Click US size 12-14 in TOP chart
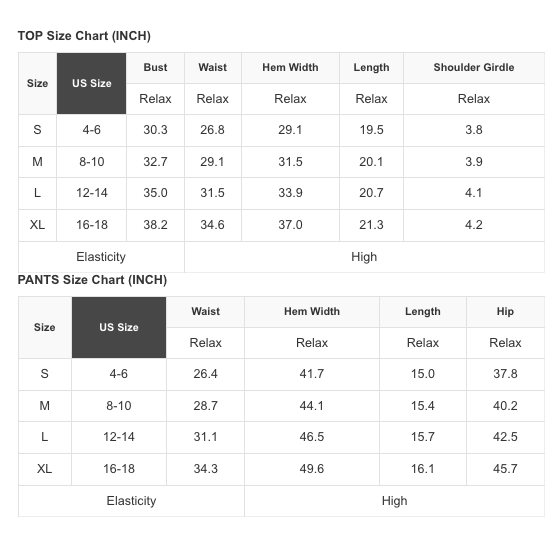The image size is (554, 554). coord(92,193)
